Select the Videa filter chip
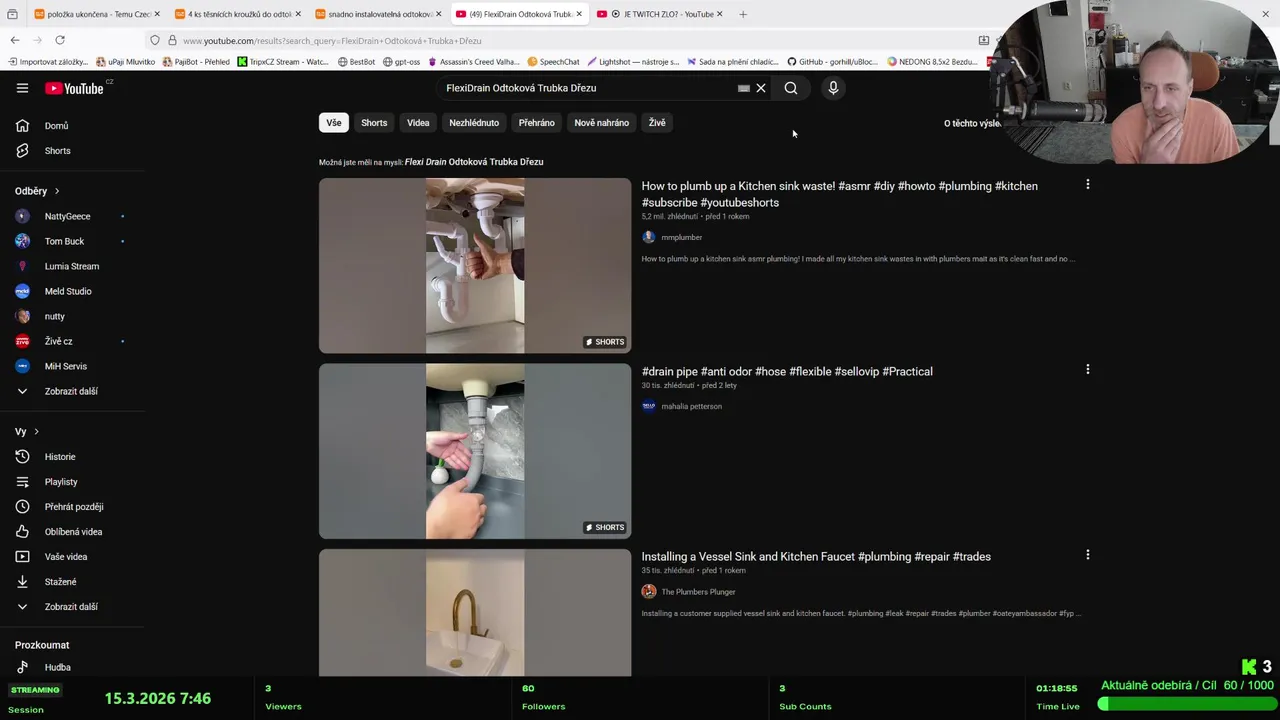1280x720 pixels. pos(418,123)
